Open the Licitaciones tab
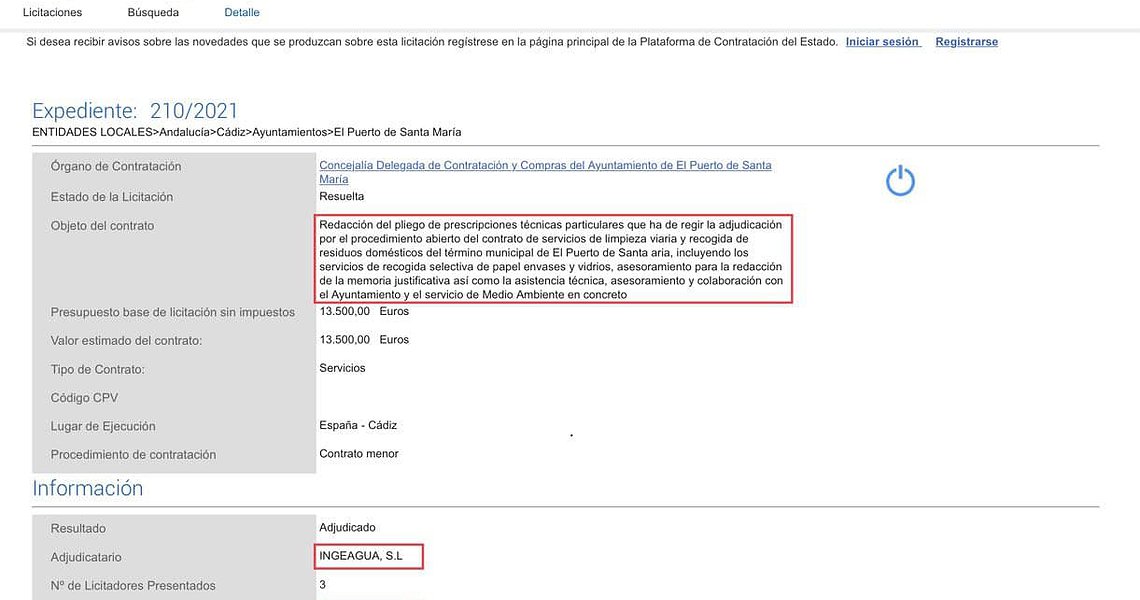Viewport: 1140px width, 600px height. coord(52,13)
